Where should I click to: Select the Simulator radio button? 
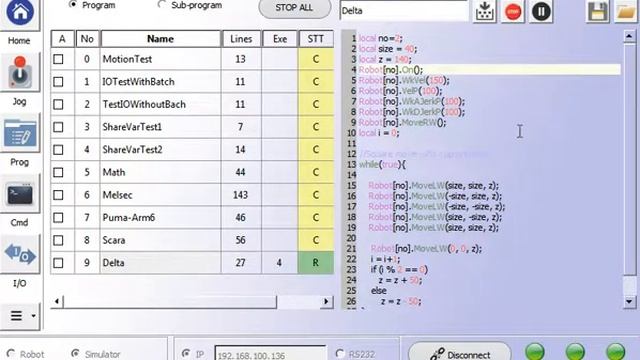pos(75,353)
